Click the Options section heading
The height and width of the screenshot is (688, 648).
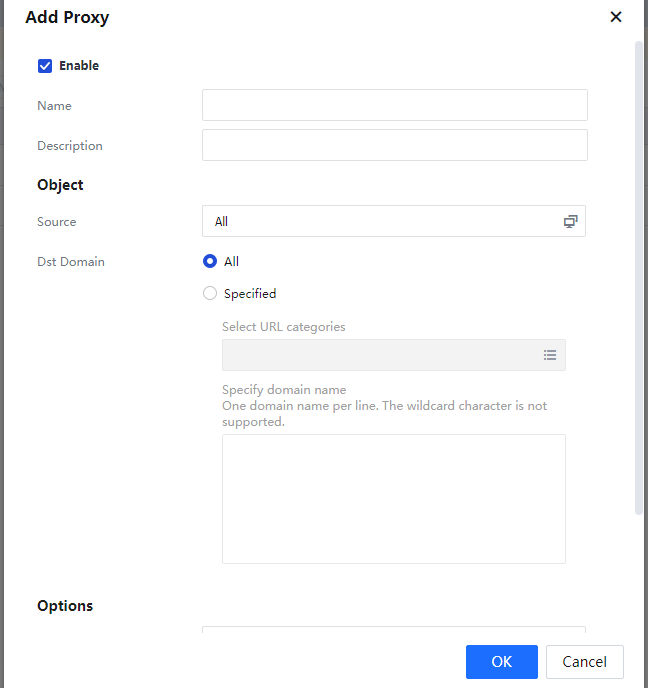click(65, 606)
